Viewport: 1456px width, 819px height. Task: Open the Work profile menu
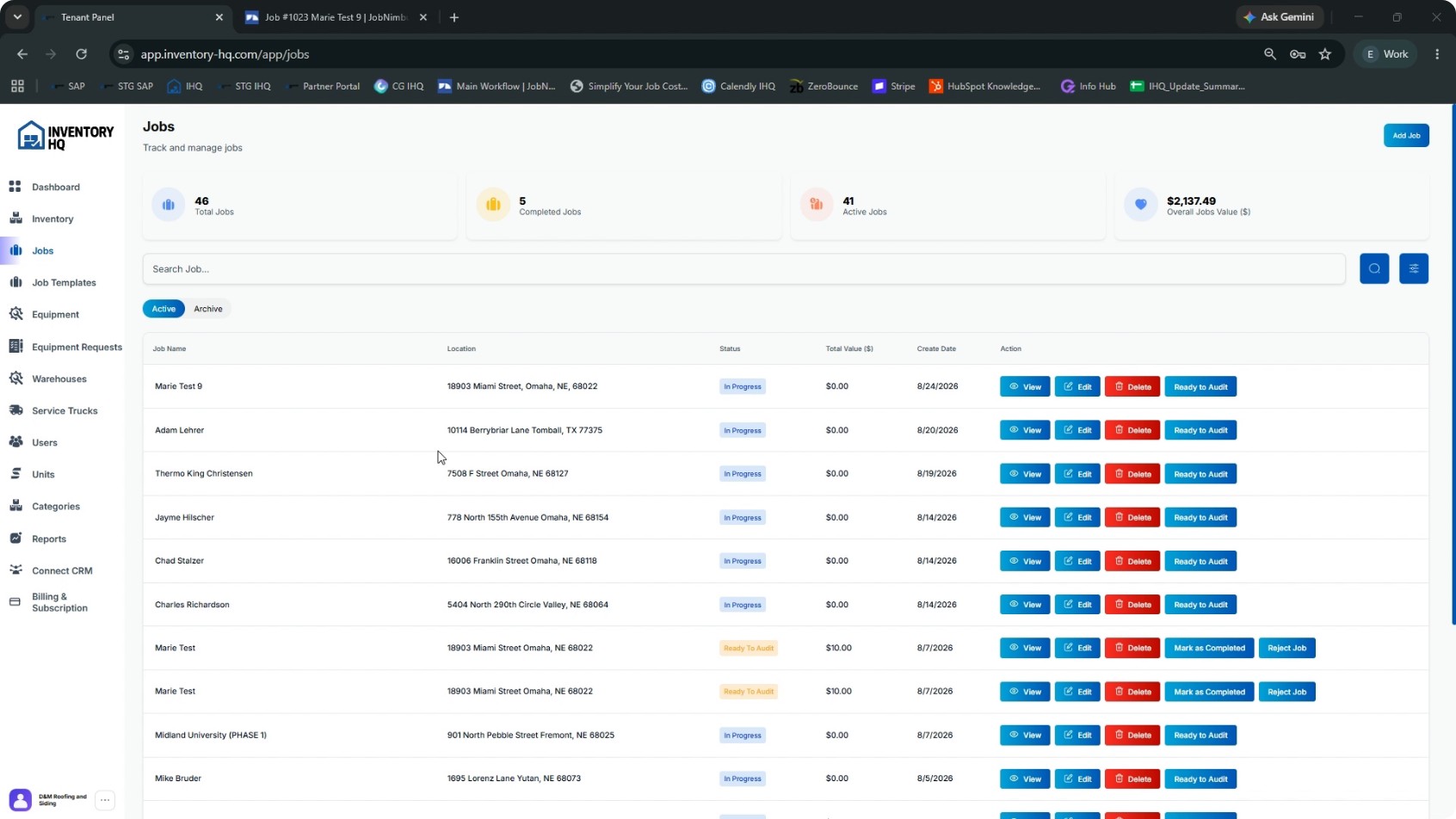[x=1386, y=53]
